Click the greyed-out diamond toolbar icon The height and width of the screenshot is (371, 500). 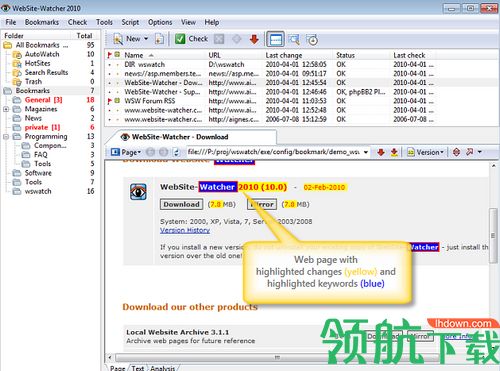point(237,39)
